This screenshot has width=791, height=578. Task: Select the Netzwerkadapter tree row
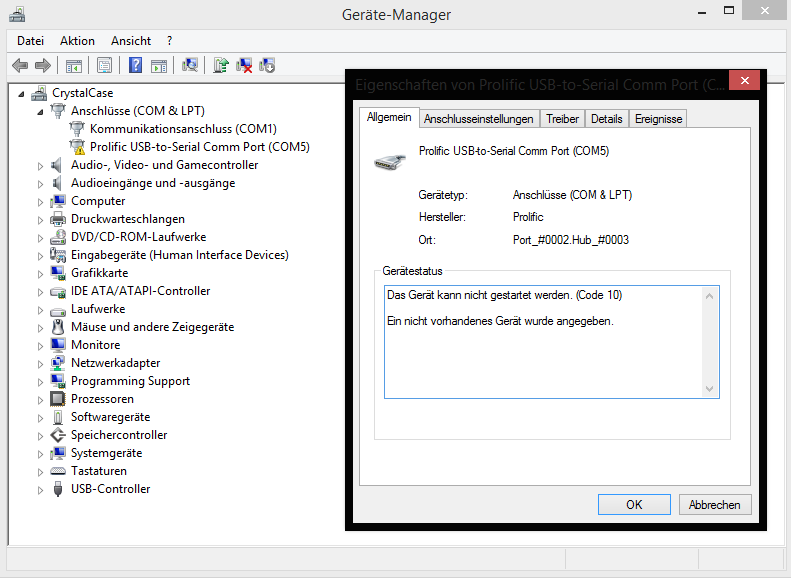pyautogui.click(x=116, y=363)
